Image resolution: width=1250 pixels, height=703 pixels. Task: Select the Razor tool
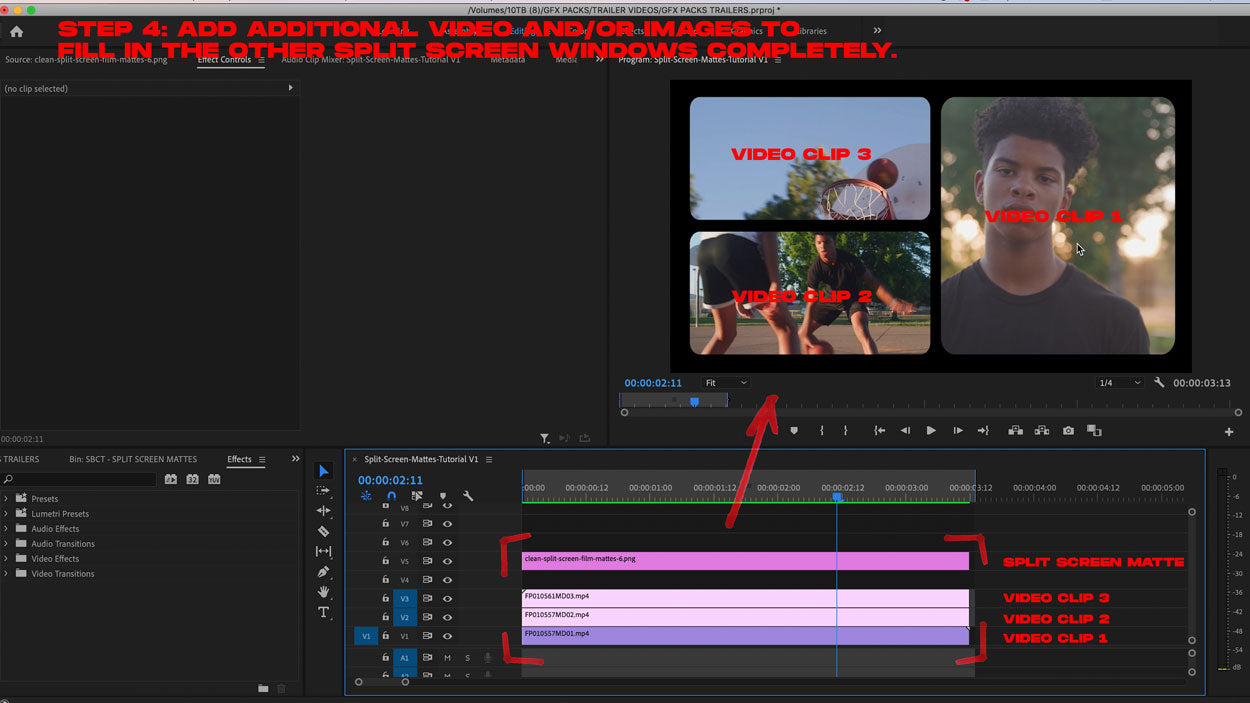pyautogui.click(x=323, y=531)
